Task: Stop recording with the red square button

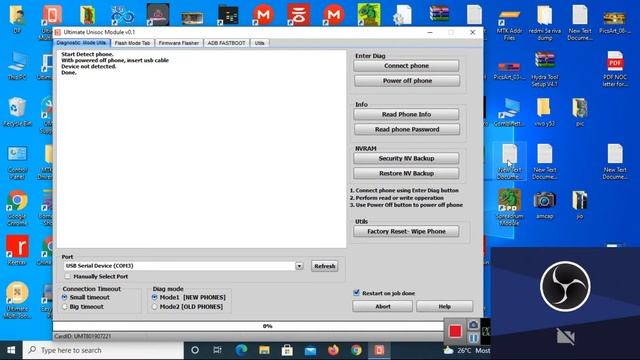Action: click(455, 331)
